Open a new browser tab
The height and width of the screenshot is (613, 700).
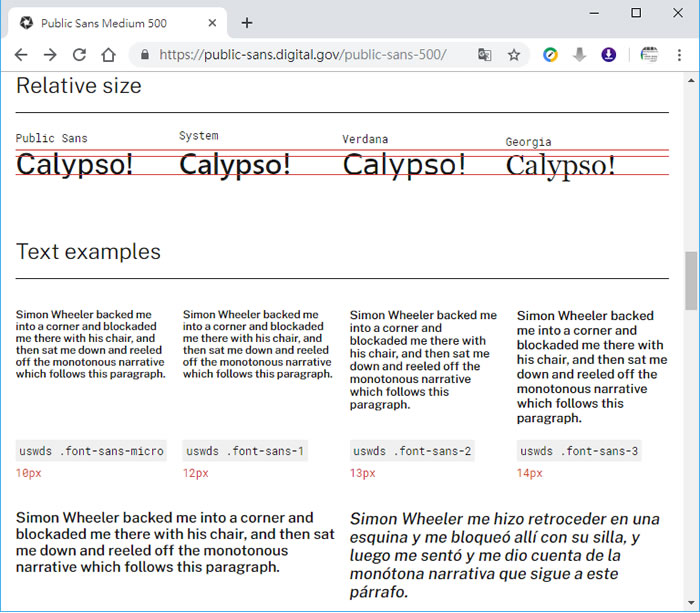[x=247, y=23]
